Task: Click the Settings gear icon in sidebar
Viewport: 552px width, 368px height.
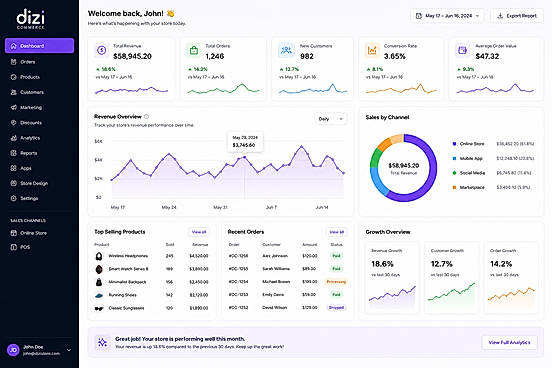Action: [14, 198]
